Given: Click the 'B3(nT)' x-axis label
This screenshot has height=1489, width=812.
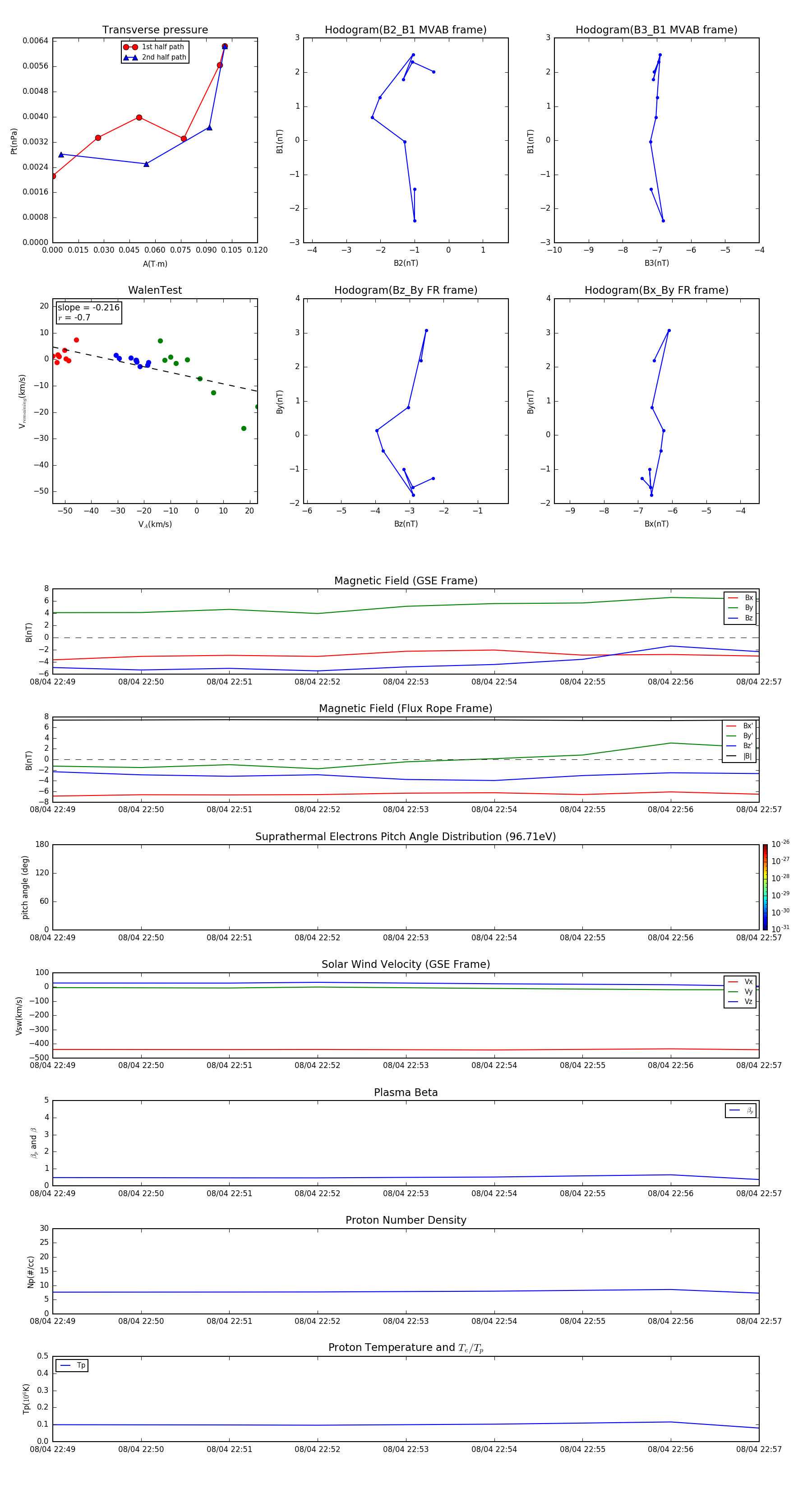Looking at the screenshot, I should (x=656, y=263).
